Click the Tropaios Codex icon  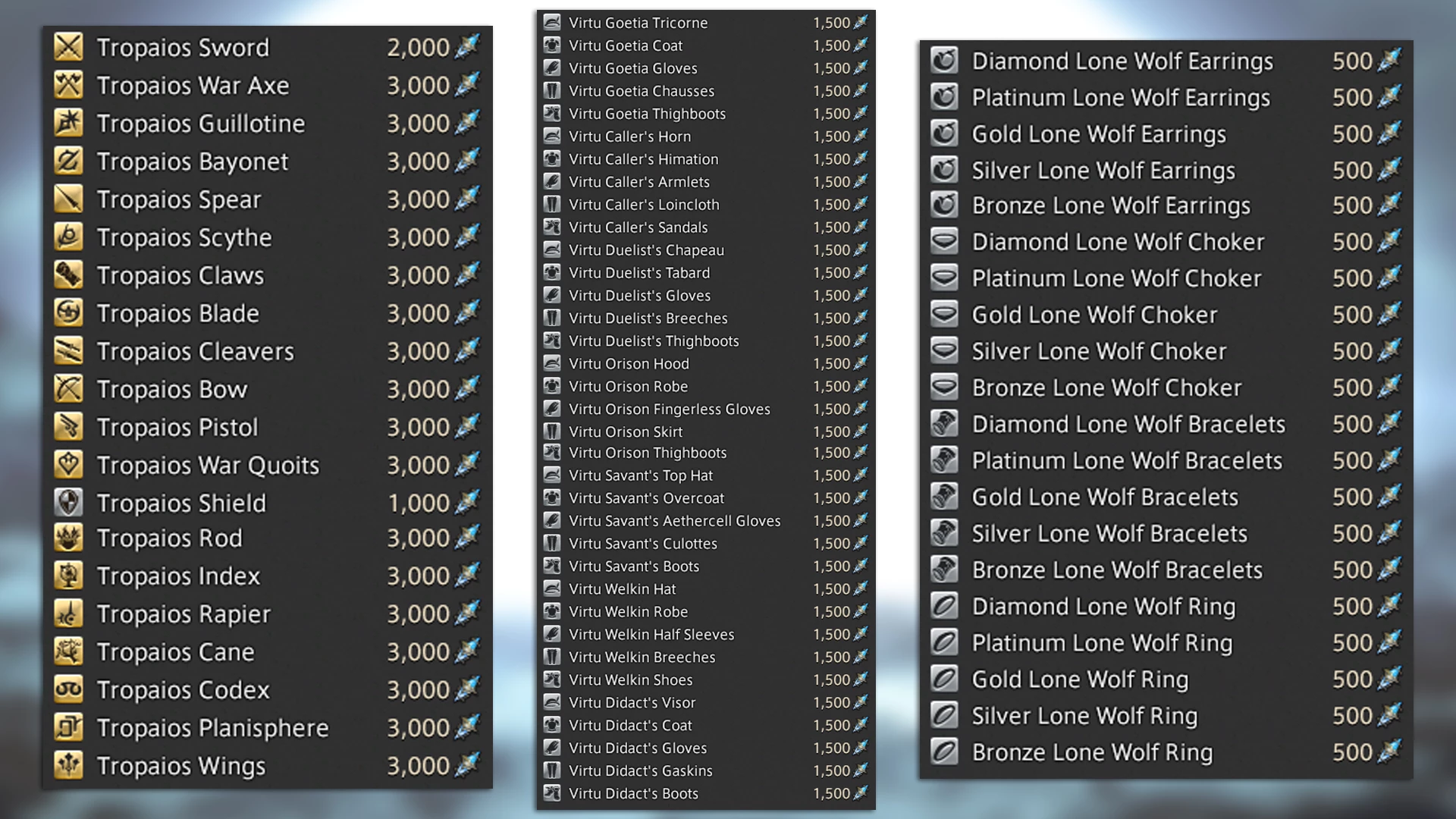click(x=68, y=689)
